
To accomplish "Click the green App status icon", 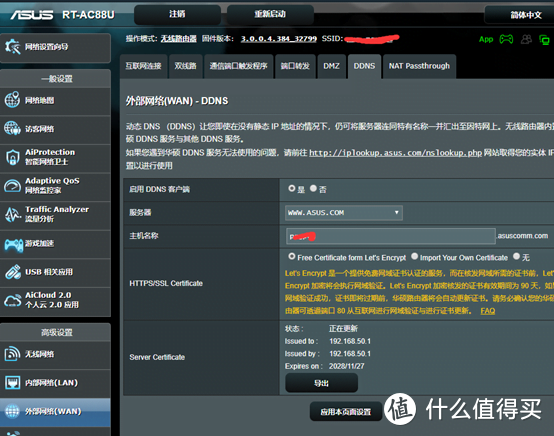I will point(486,39).
